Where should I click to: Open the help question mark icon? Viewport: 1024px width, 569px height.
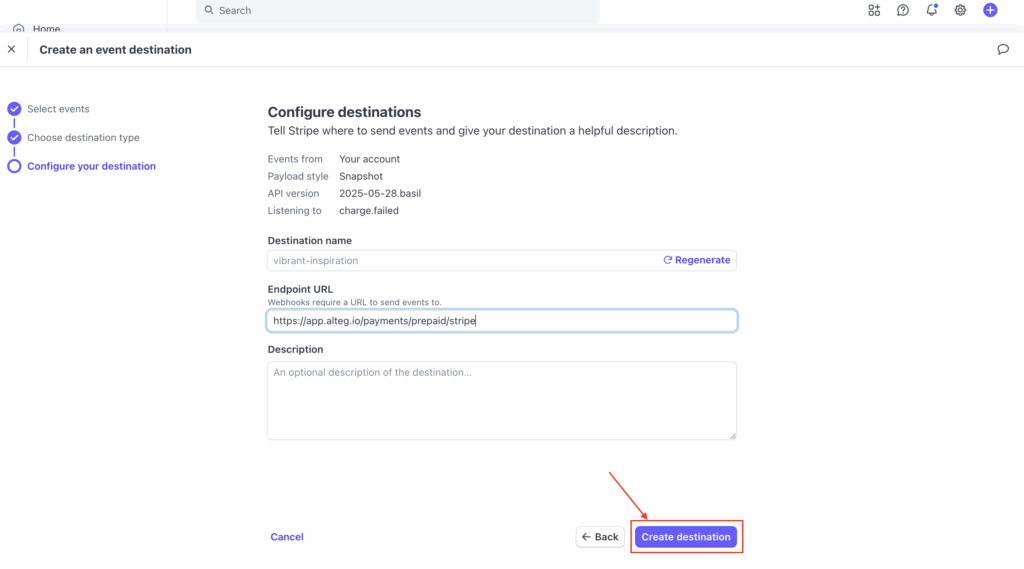tap(903, 10)
